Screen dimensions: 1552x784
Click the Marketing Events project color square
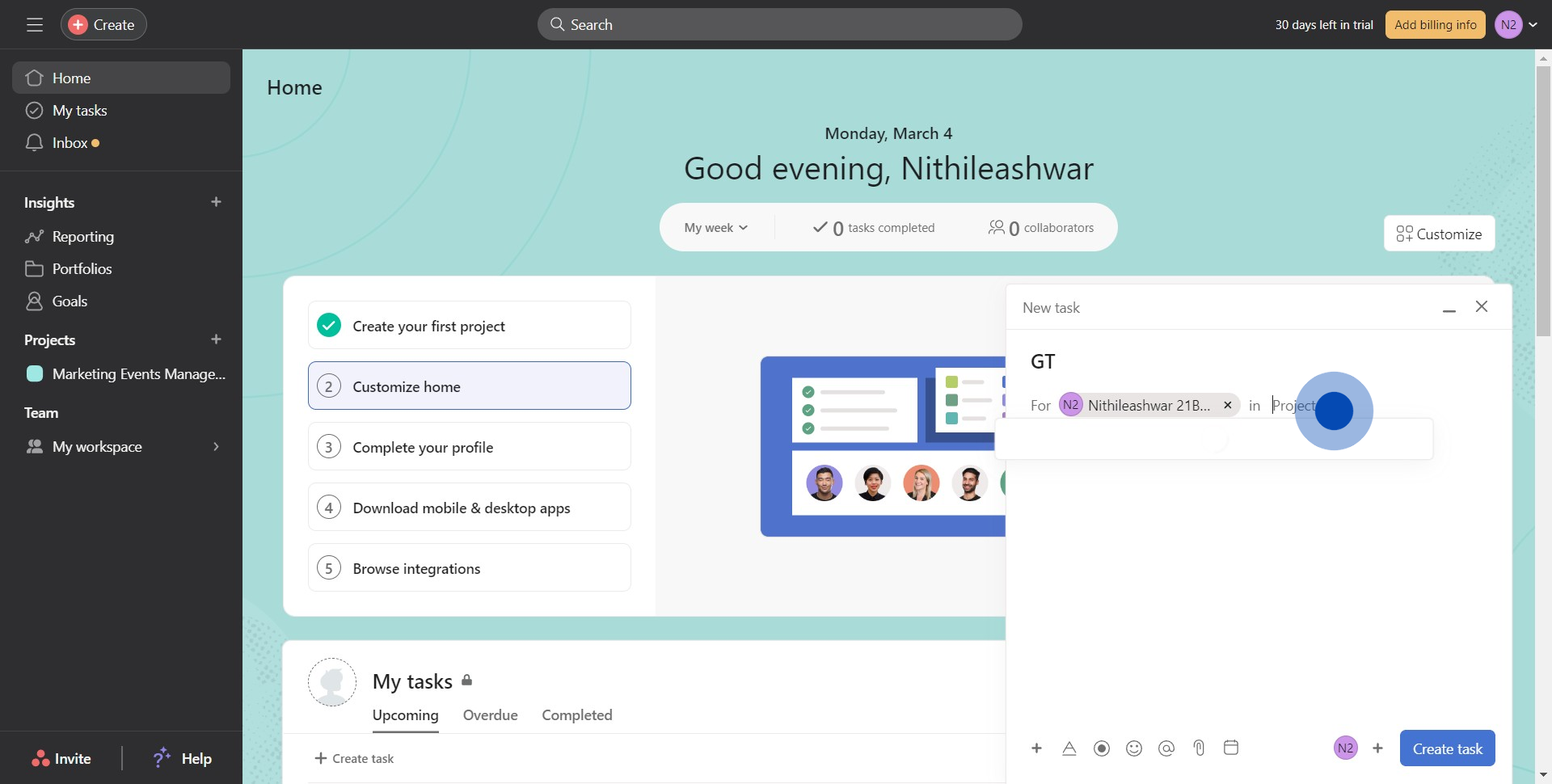click(x=35, y=373)
